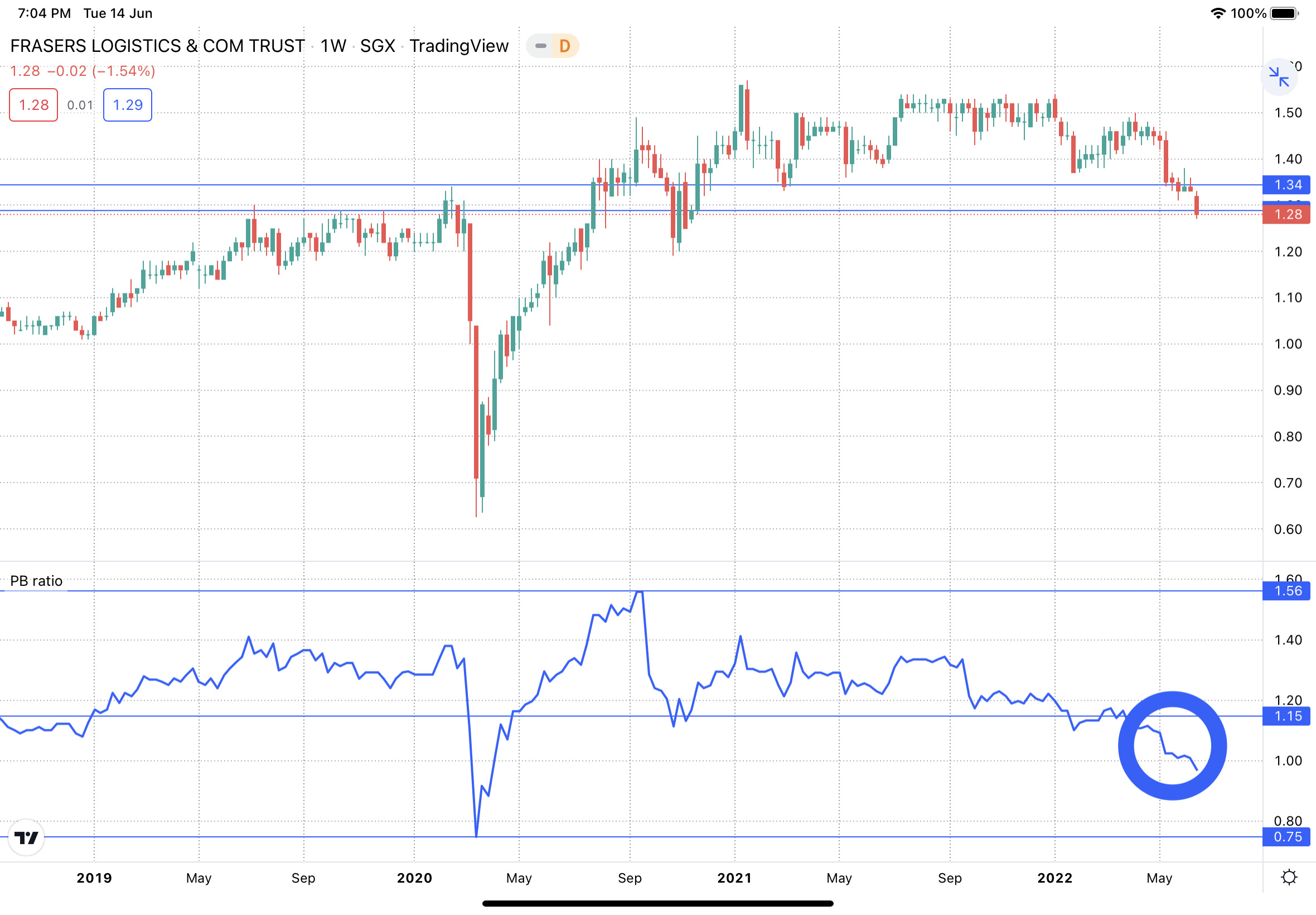Click the orange D dividend badge
Screen dimensions: 1316x915
pyautogui.click(x=565, y=46)
